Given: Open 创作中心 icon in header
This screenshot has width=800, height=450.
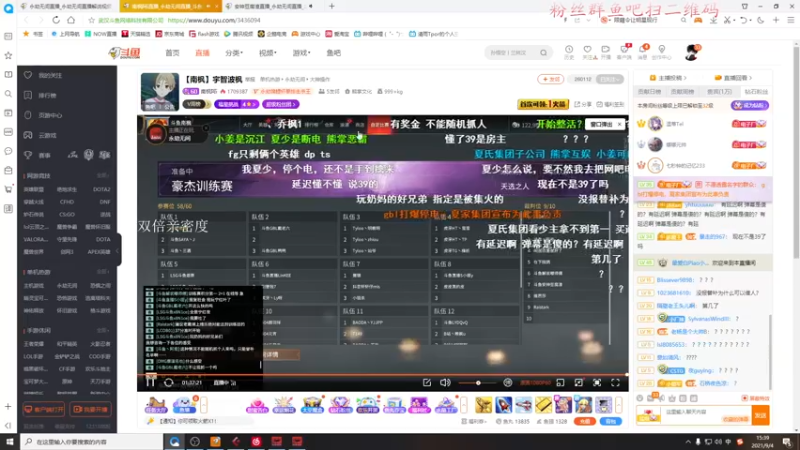Looking at the screenshot, I should (x=662, y=52).
